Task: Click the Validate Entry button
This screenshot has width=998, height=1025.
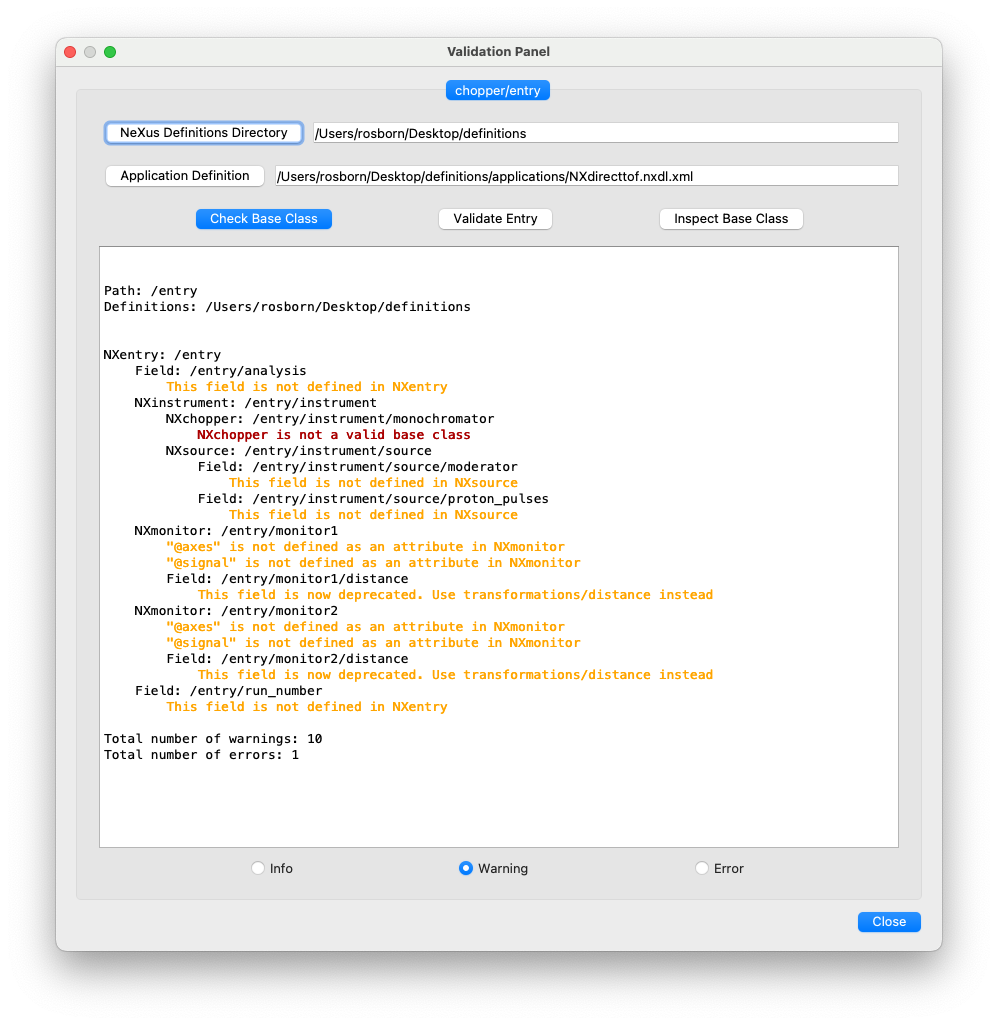Action: [x=495, y=219]
